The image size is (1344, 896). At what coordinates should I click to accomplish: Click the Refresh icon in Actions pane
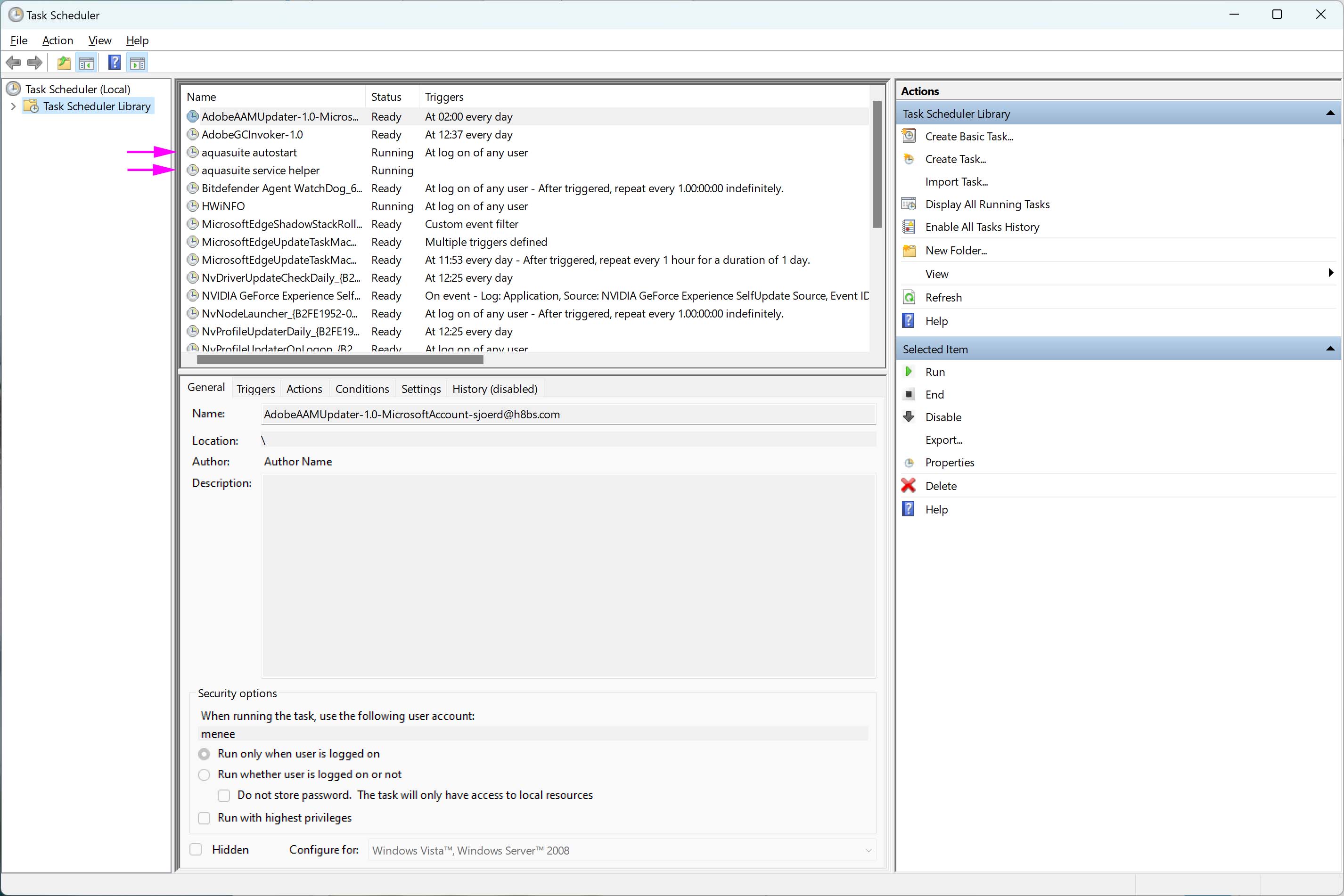pyautogui.click(x=909, y=298)
